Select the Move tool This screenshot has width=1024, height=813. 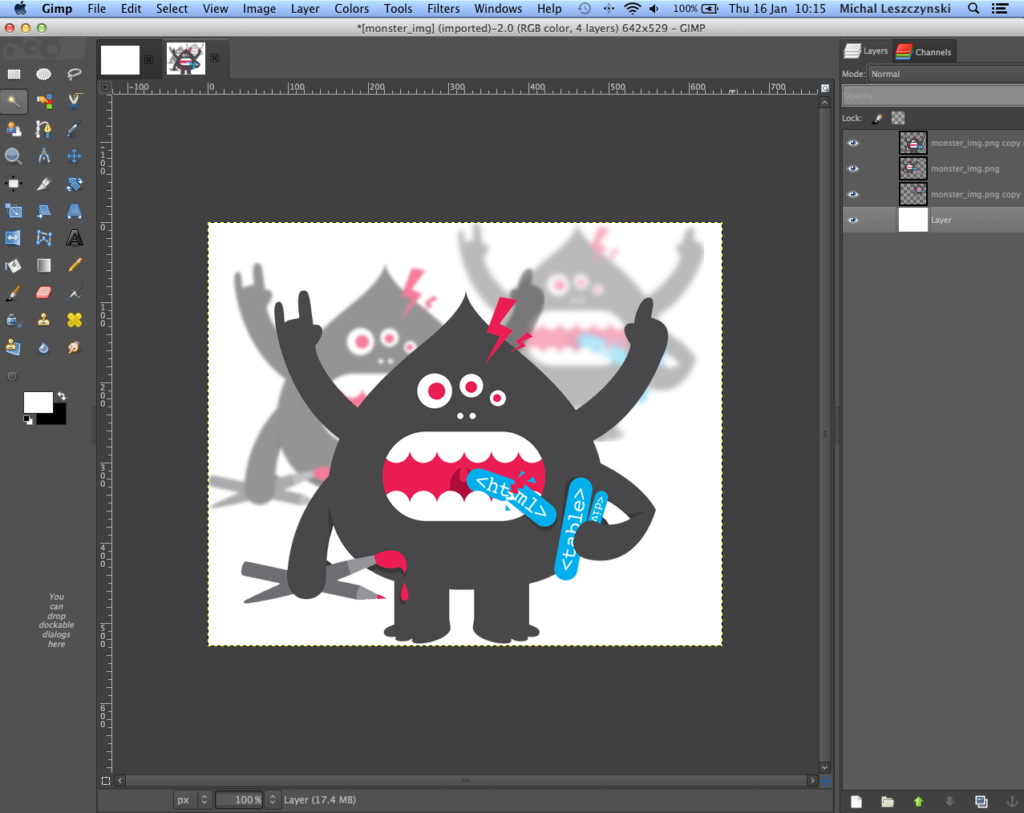(74, 156)
